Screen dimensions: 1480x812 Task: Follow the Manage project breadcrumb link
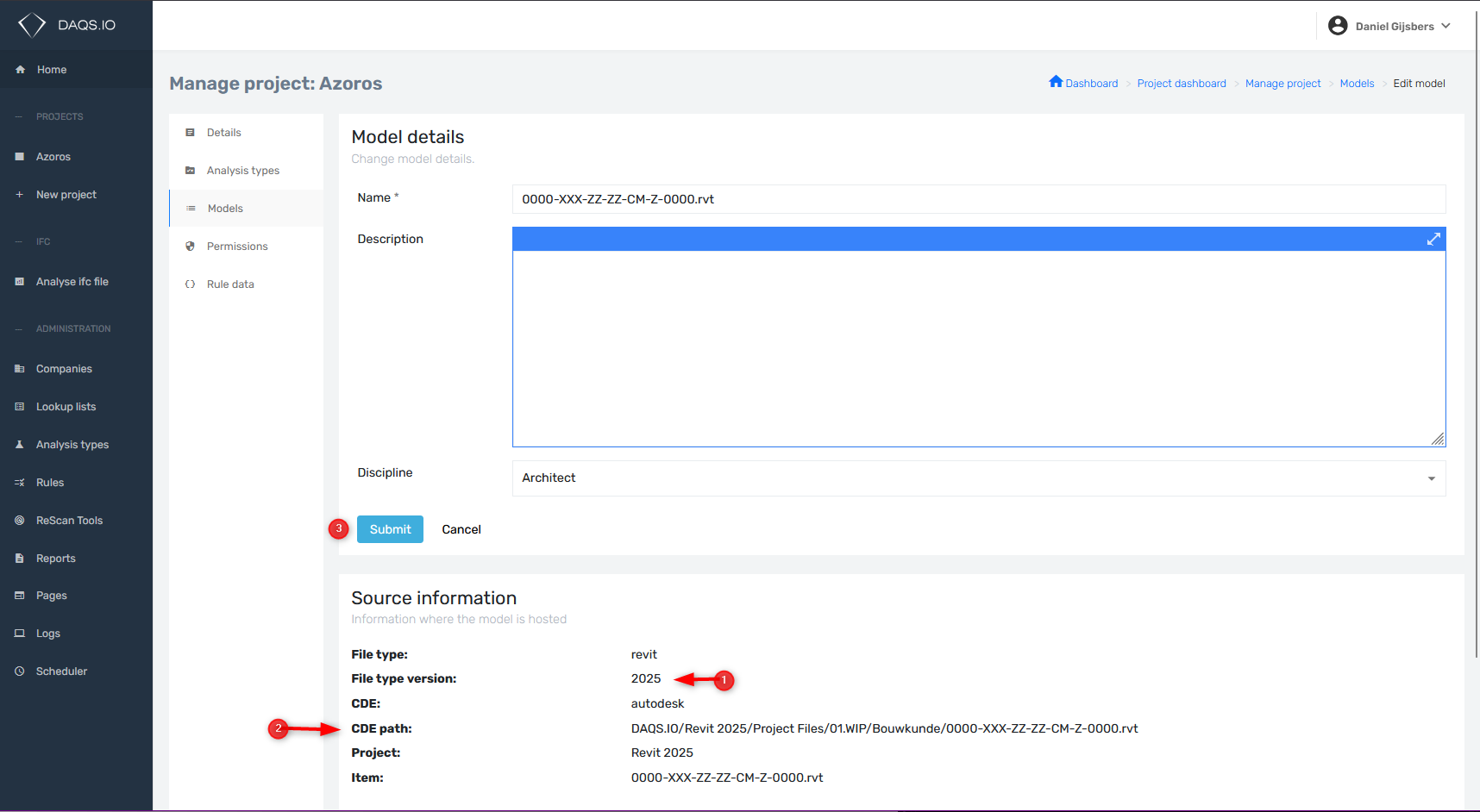1282,84
